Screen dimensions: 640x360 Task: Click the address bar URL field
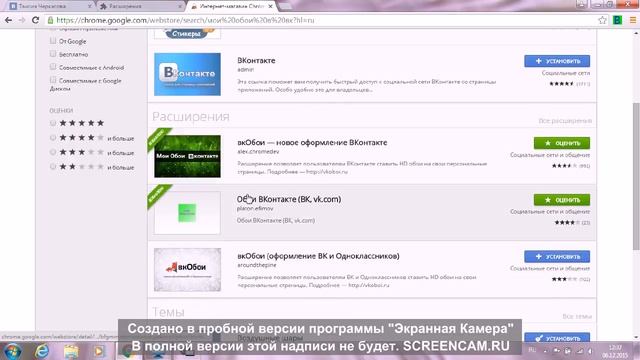click(x=322, y=20)
